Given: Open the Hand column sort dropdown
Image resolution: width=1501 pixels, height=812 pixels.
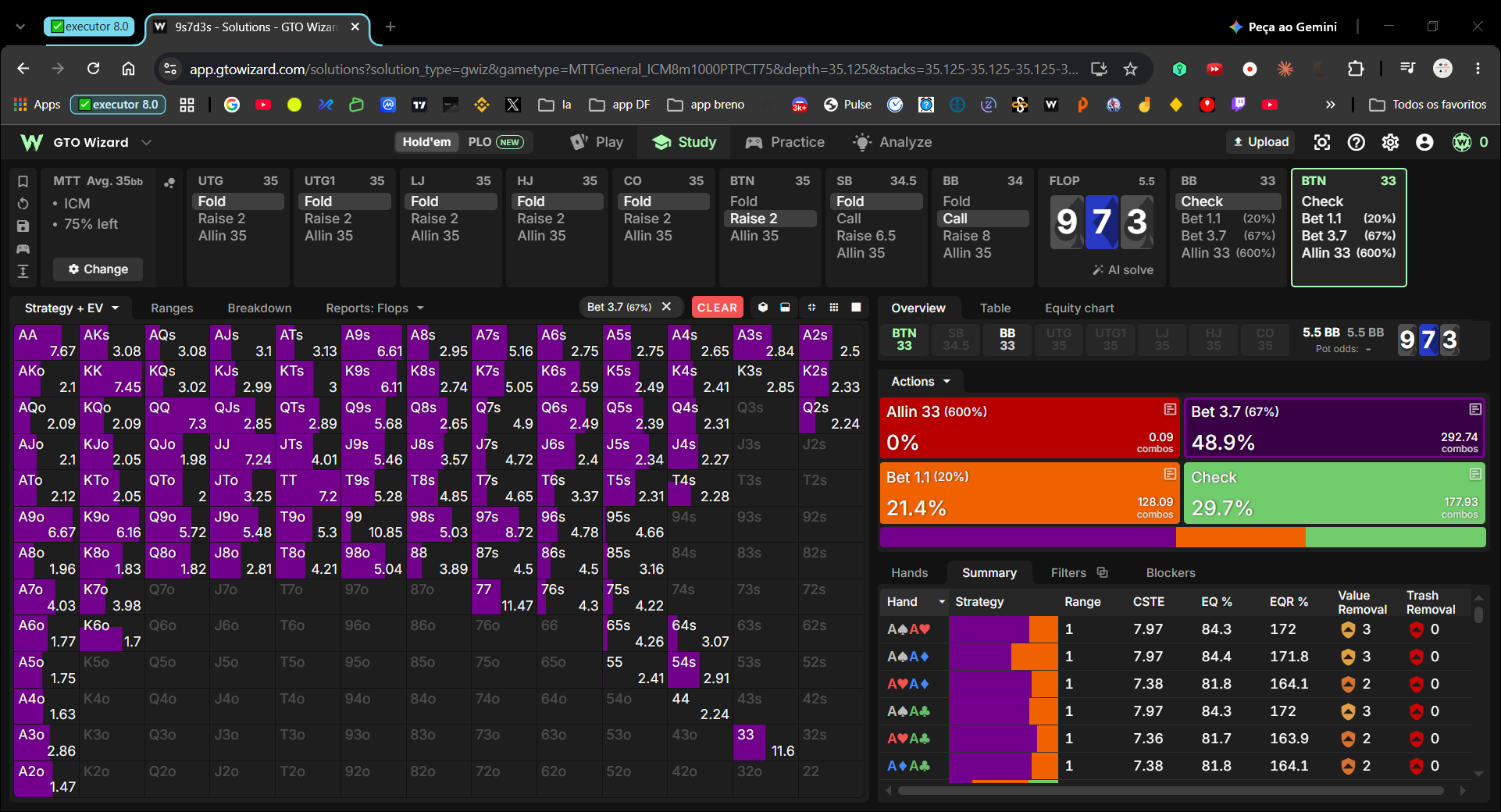Looking at the screenshot, I should 942,602.
